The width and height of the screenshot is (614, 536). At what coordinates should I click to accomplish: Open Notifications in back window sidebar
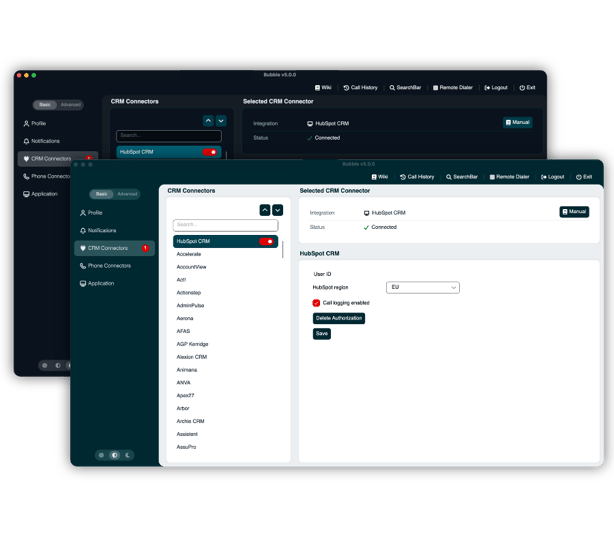coord(42,141)
